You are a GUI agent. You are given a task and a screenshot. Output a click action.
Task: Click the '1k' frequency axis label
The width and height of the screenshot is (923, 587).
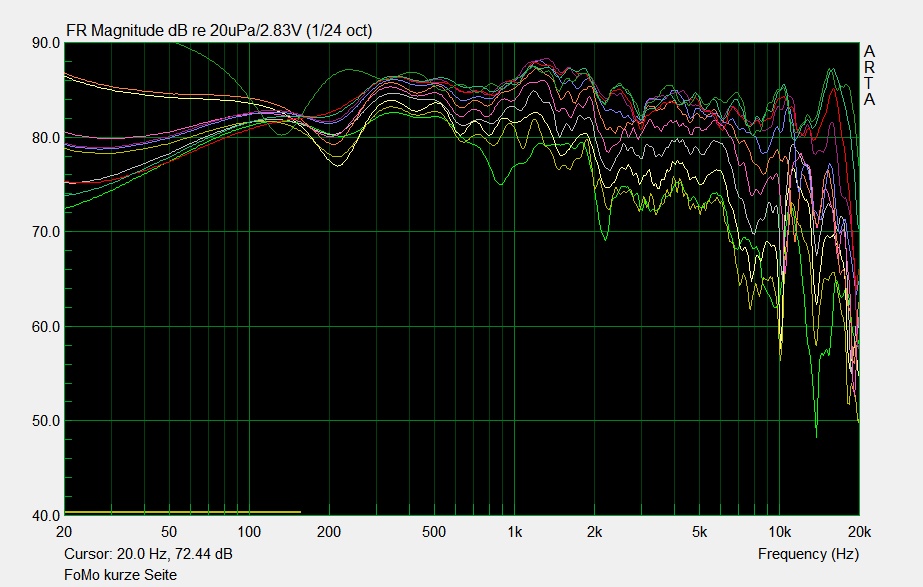[x=514, y=532]
